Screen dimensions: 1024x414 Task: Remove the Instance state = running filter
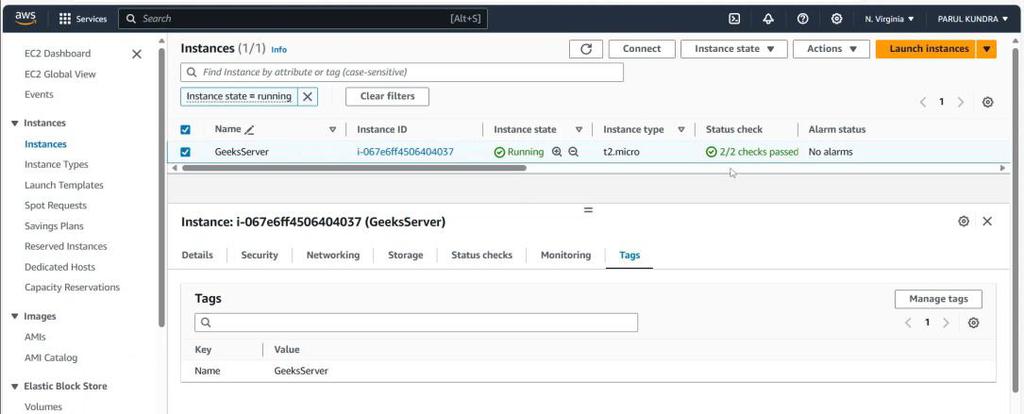[308, 97]
